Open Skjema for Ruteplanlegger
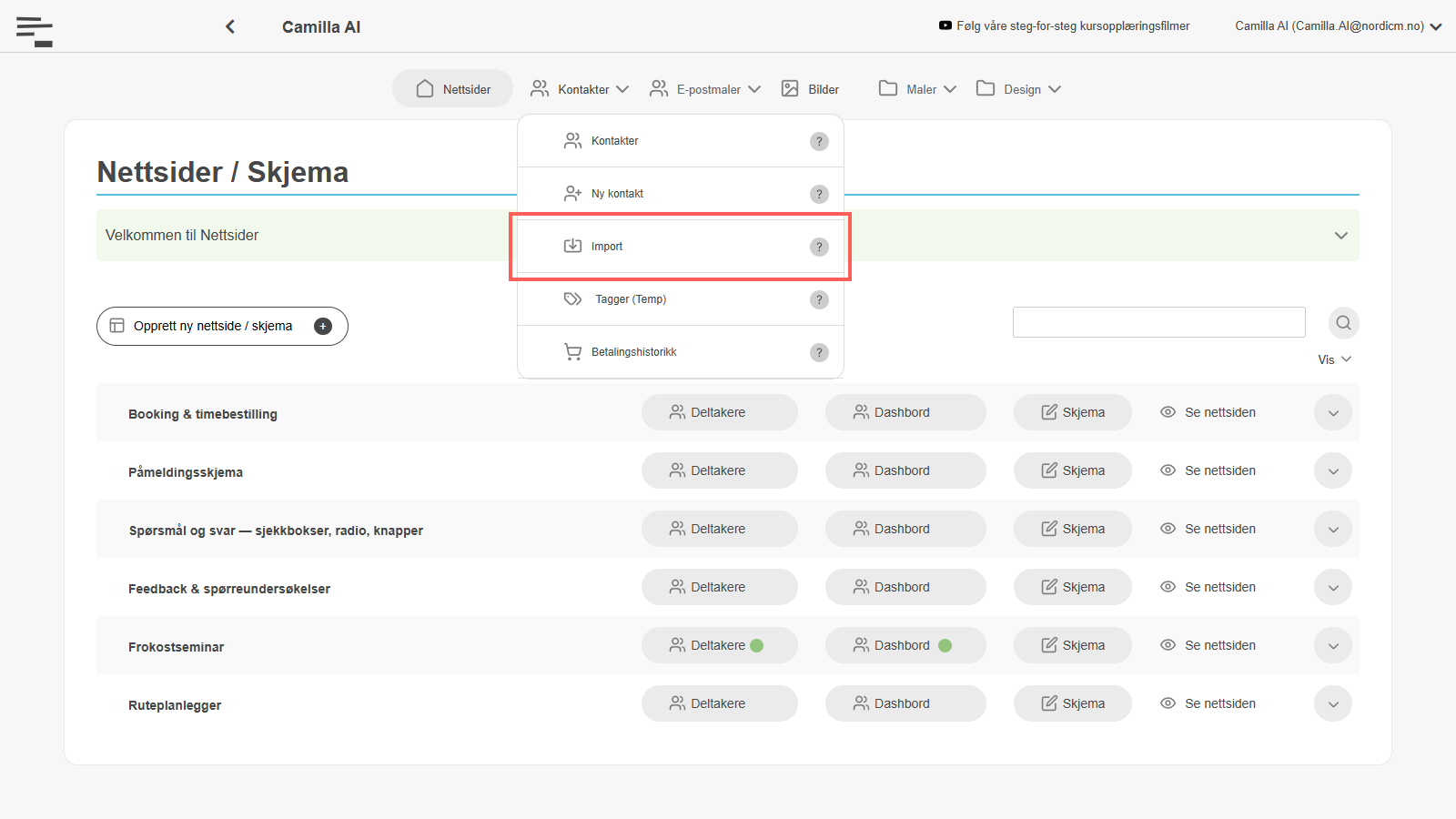 [1073, 703]
